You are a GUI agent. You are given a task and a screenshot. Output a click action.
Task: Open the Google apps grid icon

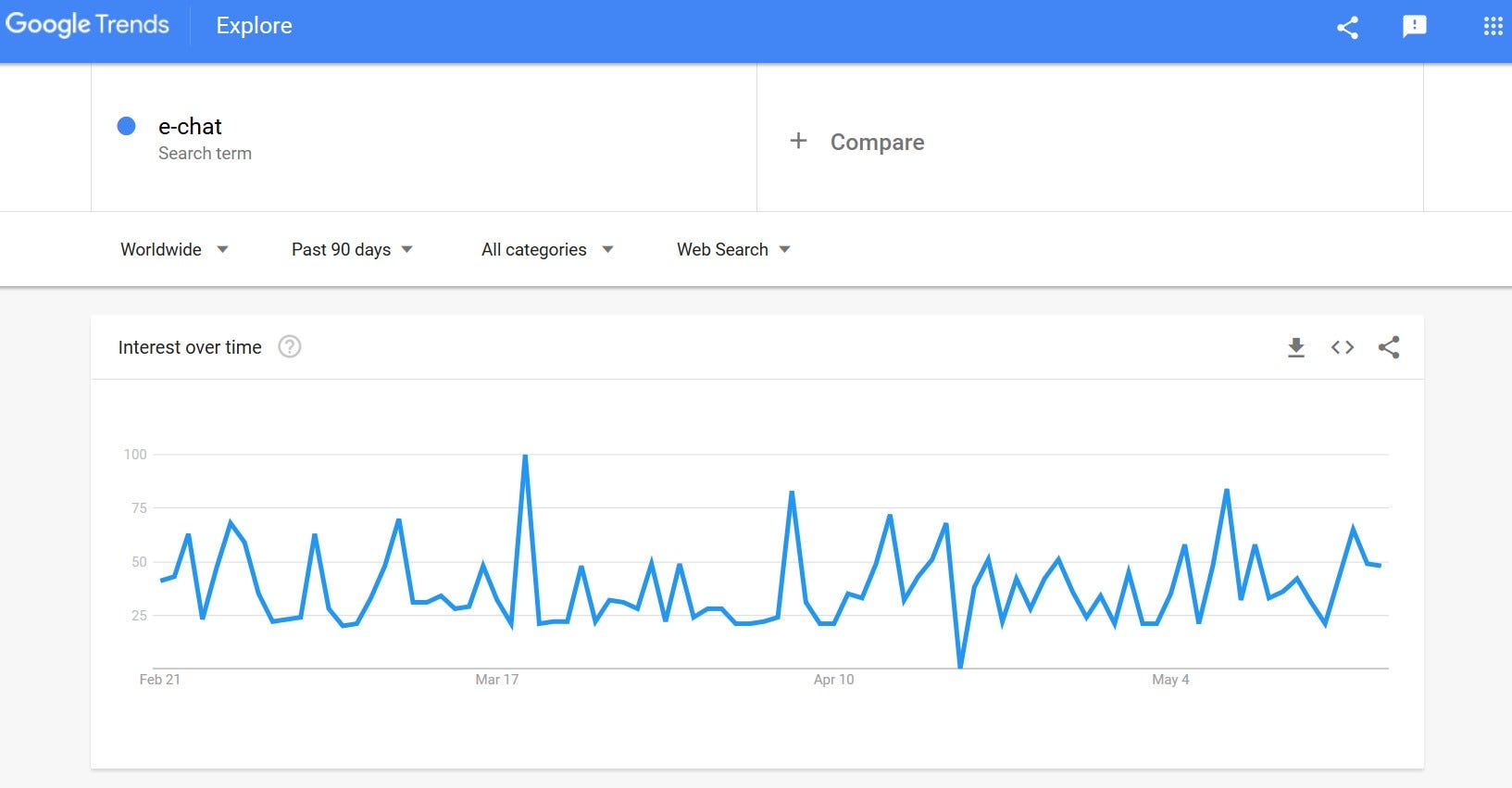(x=1493, y=27)
